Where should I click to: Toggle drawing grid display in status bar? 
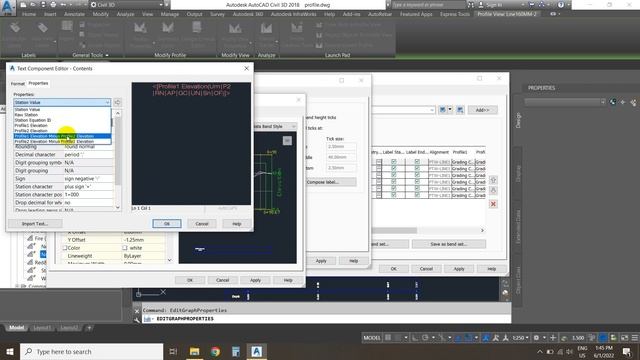click(388, 338)
